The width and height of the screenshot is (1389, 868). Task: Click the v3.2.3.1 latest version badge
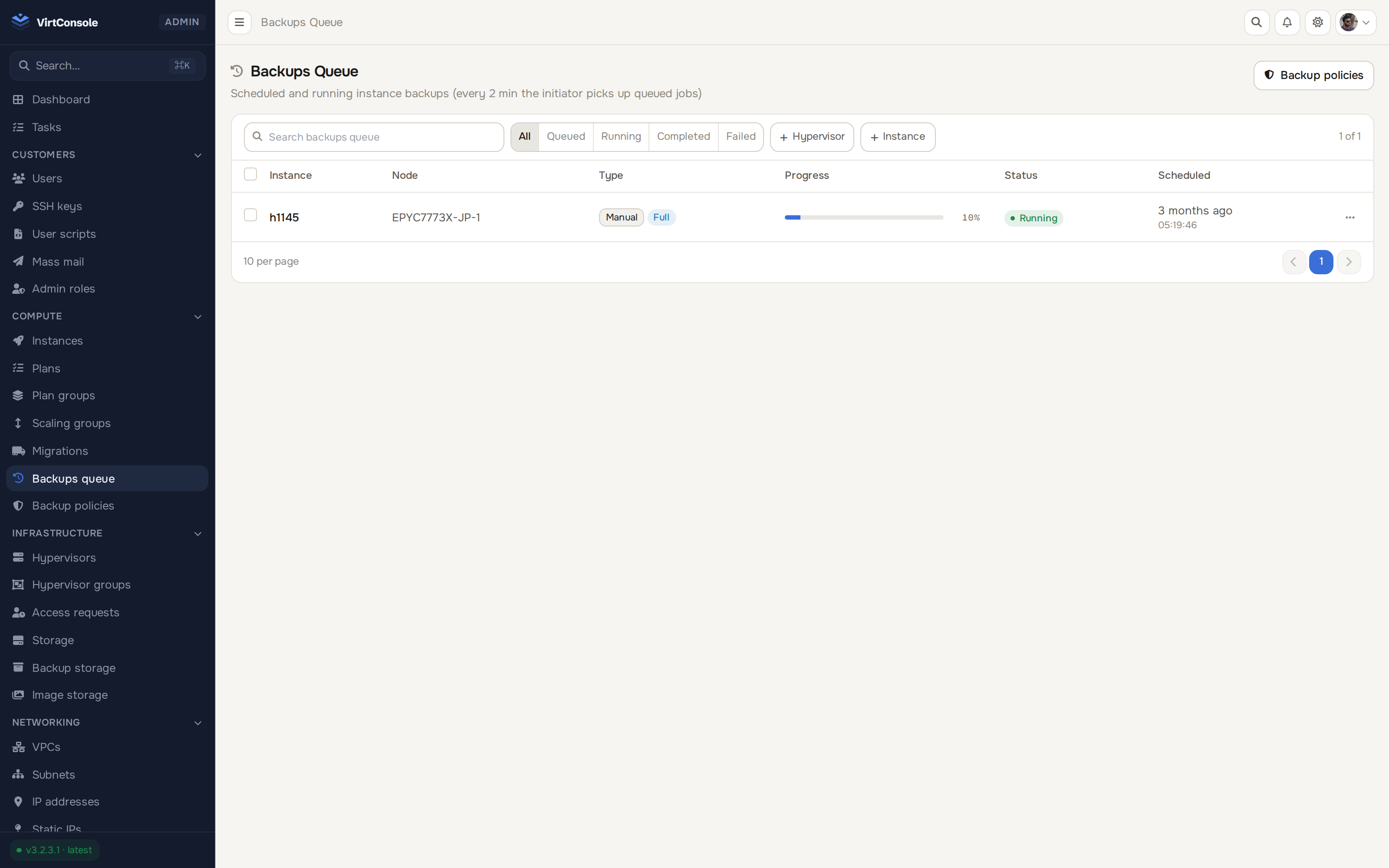click(x=55, y=850)
